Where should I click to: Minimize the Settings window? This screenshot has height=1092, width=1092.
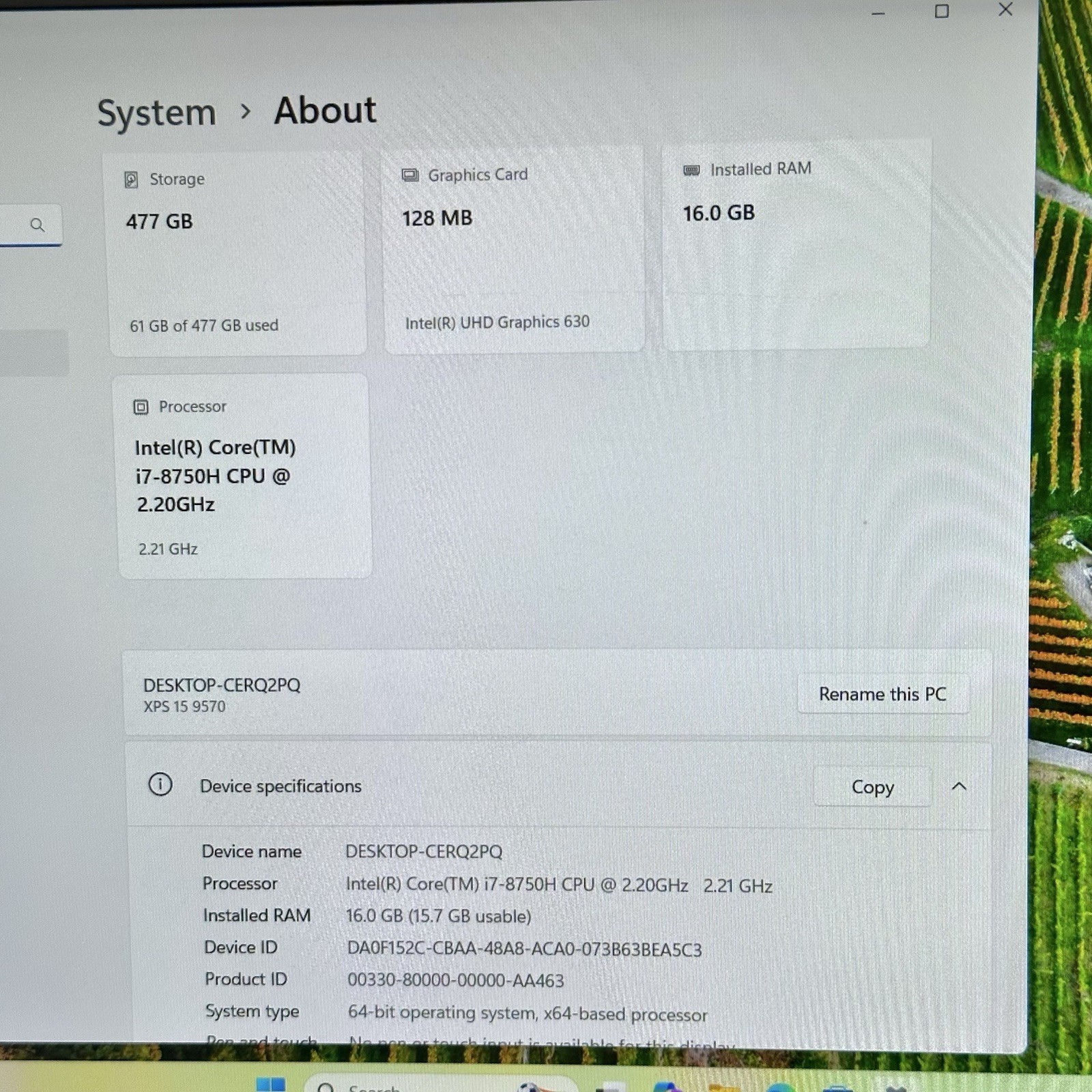878,13
